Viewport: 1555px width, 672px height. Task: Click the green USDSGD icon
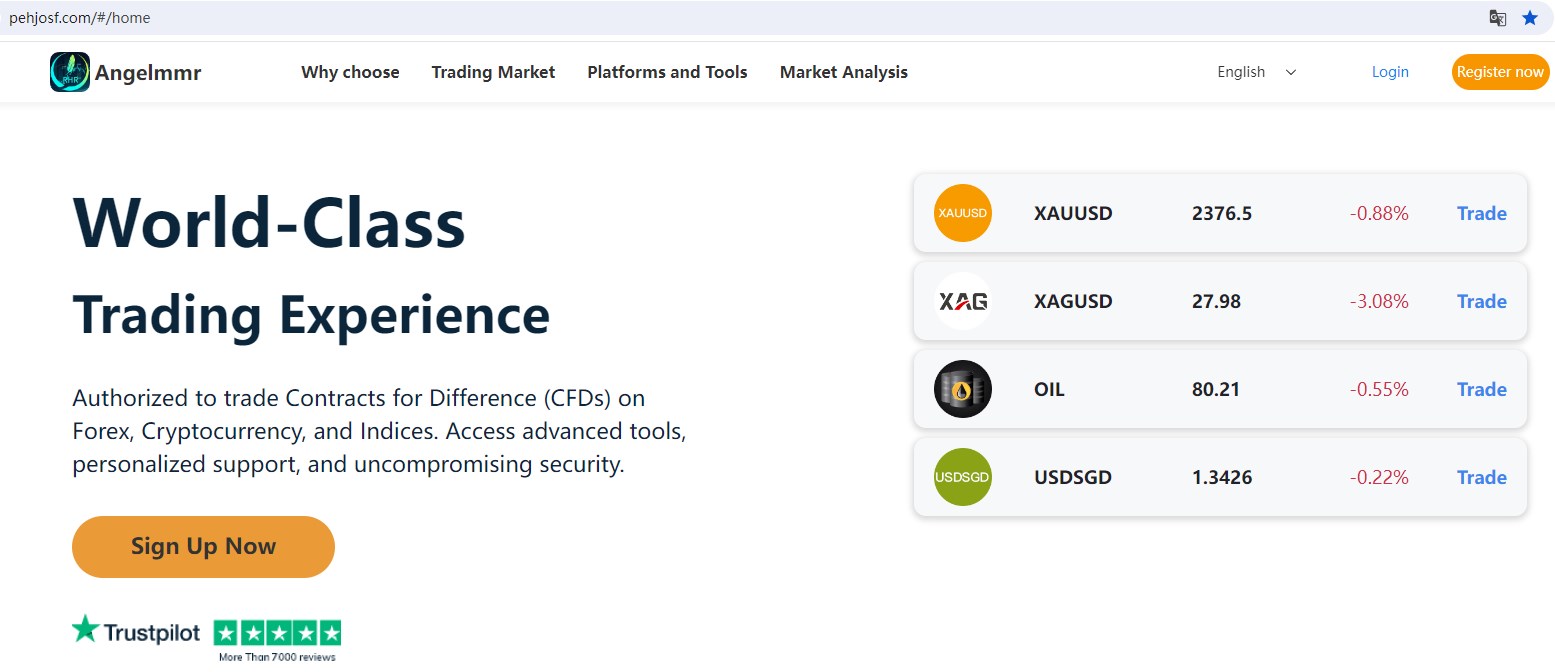tap(962, 477)
